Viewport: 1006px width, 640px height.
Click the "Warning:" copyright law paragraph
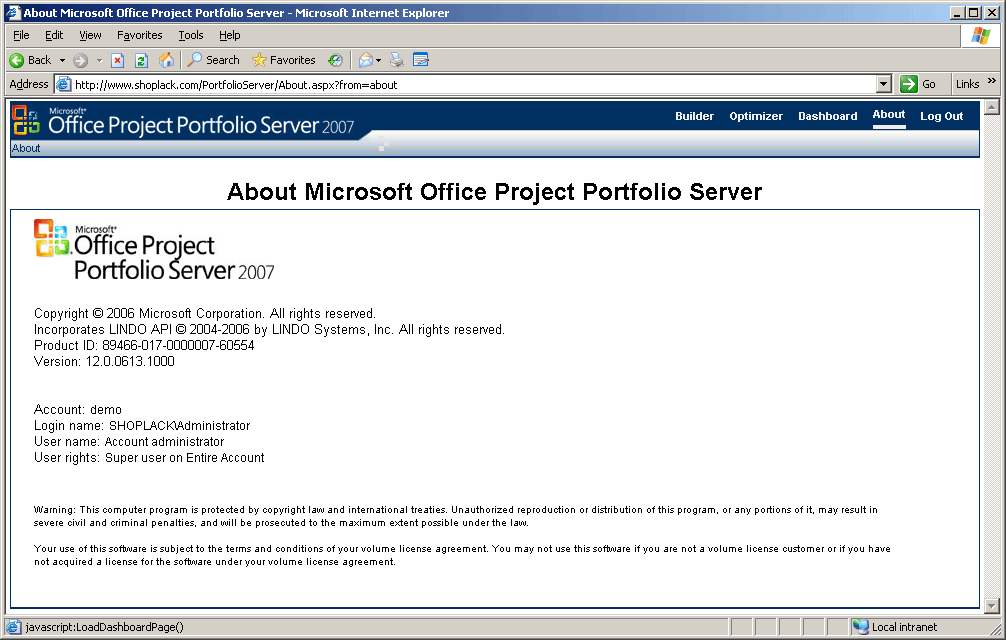coord(456,516)
